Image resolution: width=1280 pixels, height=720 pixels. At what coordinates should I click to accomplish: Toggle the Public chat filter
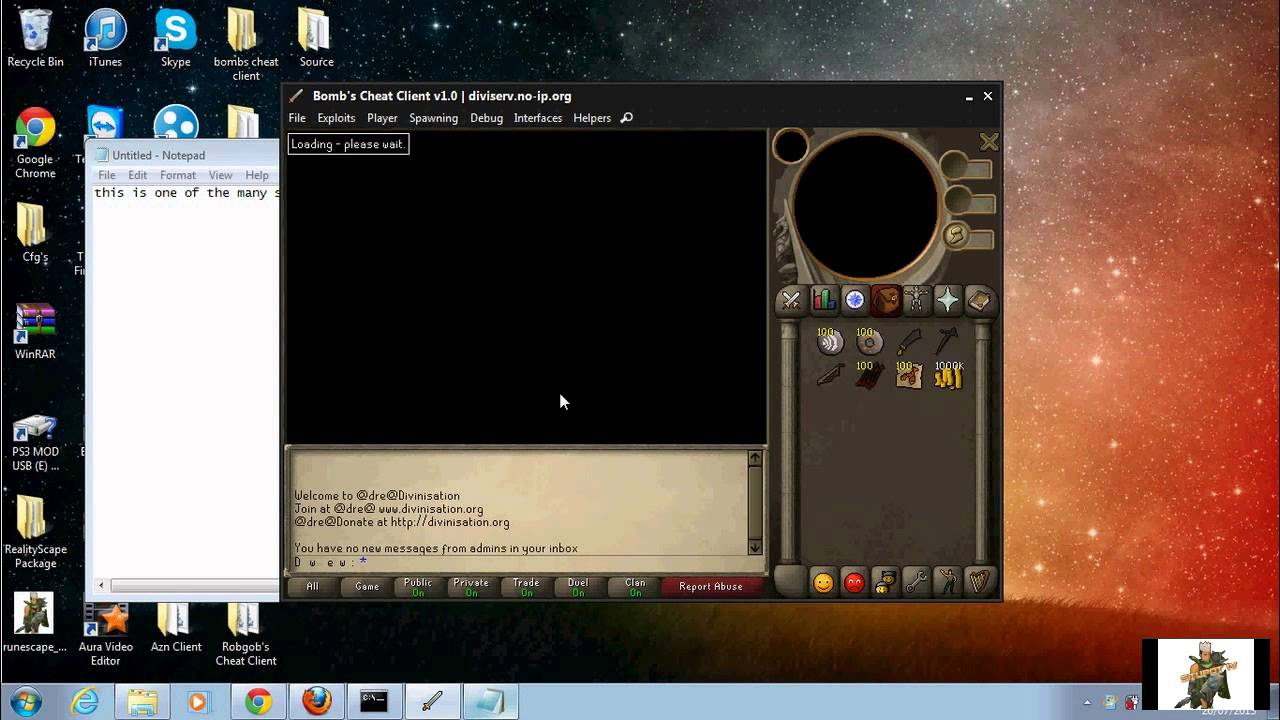[418, 587]
